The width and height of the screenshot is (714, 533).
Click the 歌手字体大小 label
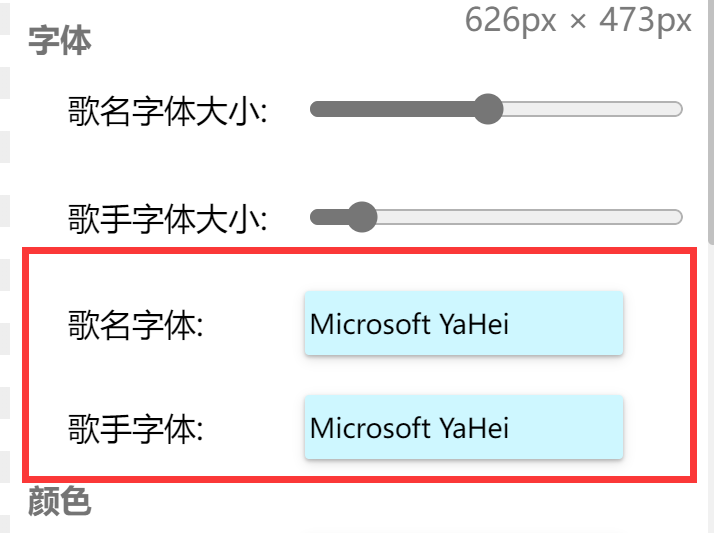(167, 218)
